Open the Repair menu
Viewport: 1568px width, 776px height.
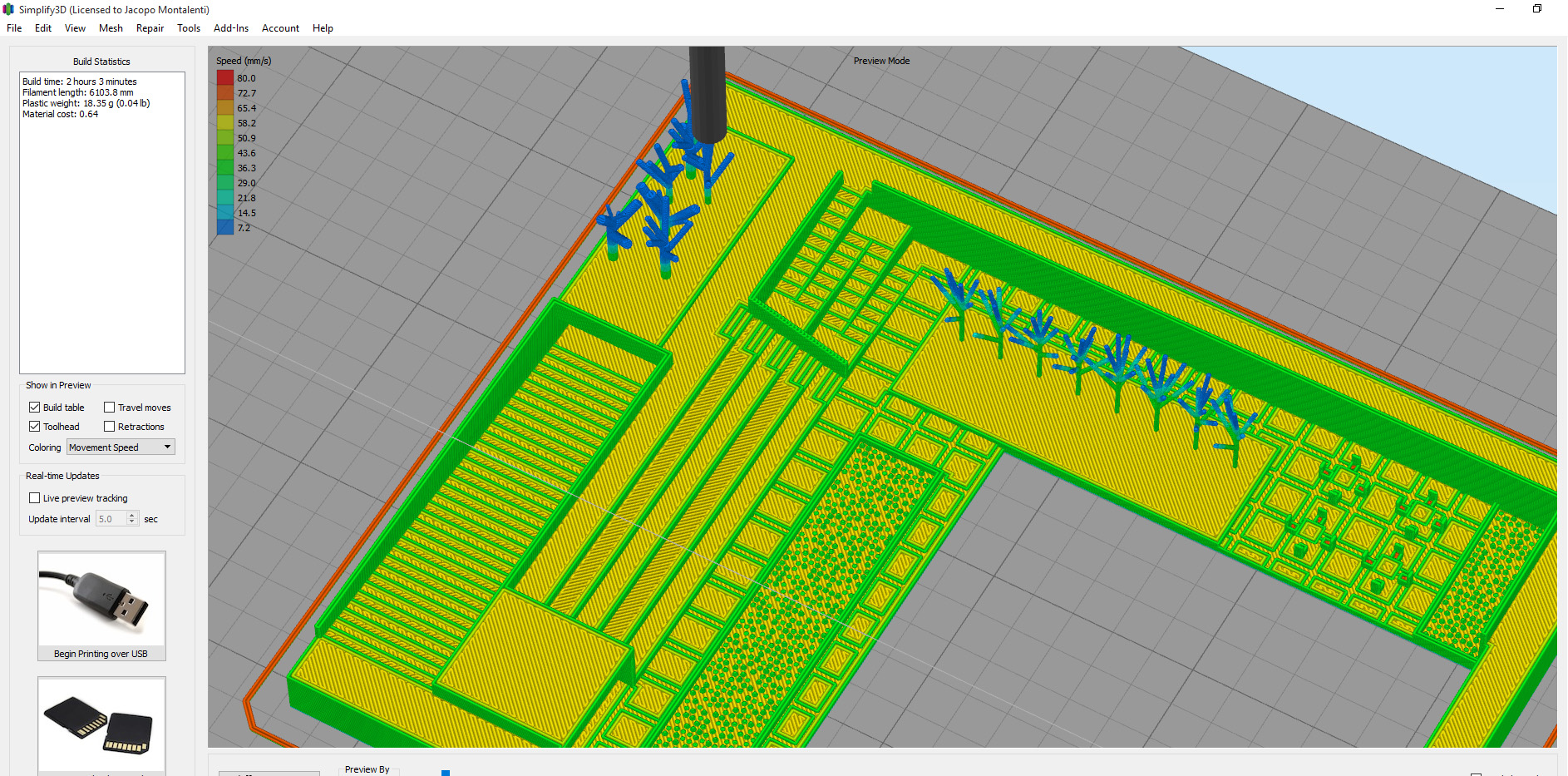150,28
